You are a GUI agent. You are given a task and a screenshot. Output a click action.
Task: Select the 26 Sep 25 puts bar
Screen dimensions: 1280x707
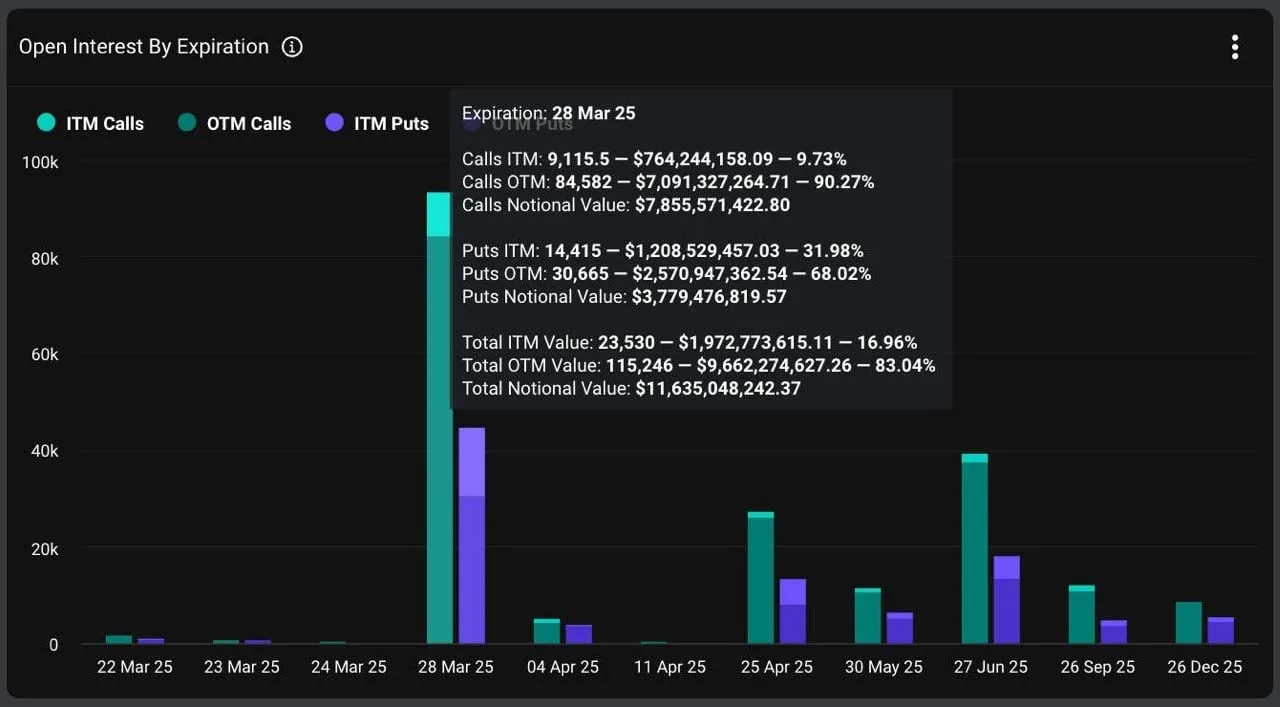(x=1114, y=631)
